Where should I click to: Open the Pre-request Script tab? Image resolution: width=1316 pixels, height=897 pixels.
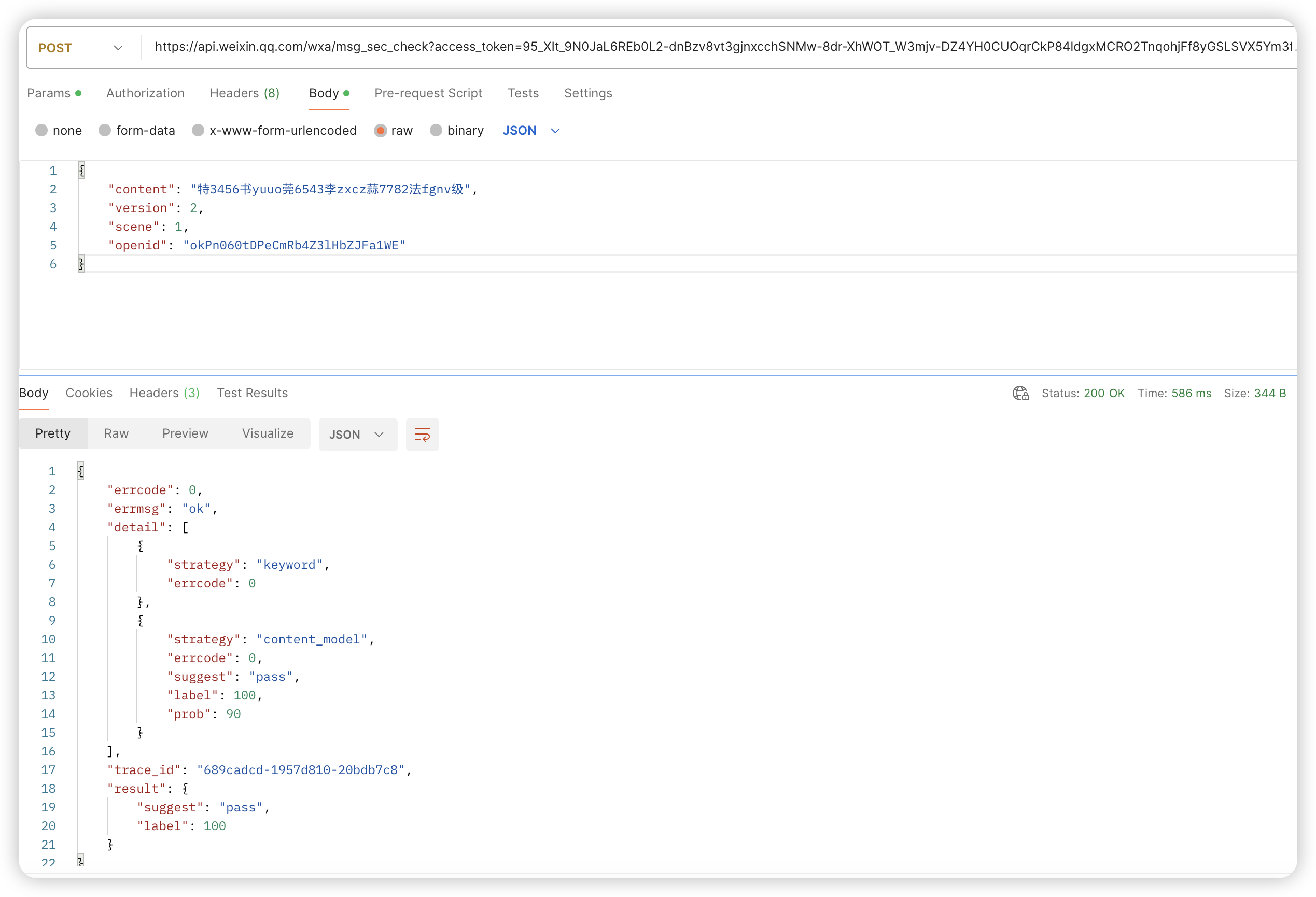tap(428, 93)
